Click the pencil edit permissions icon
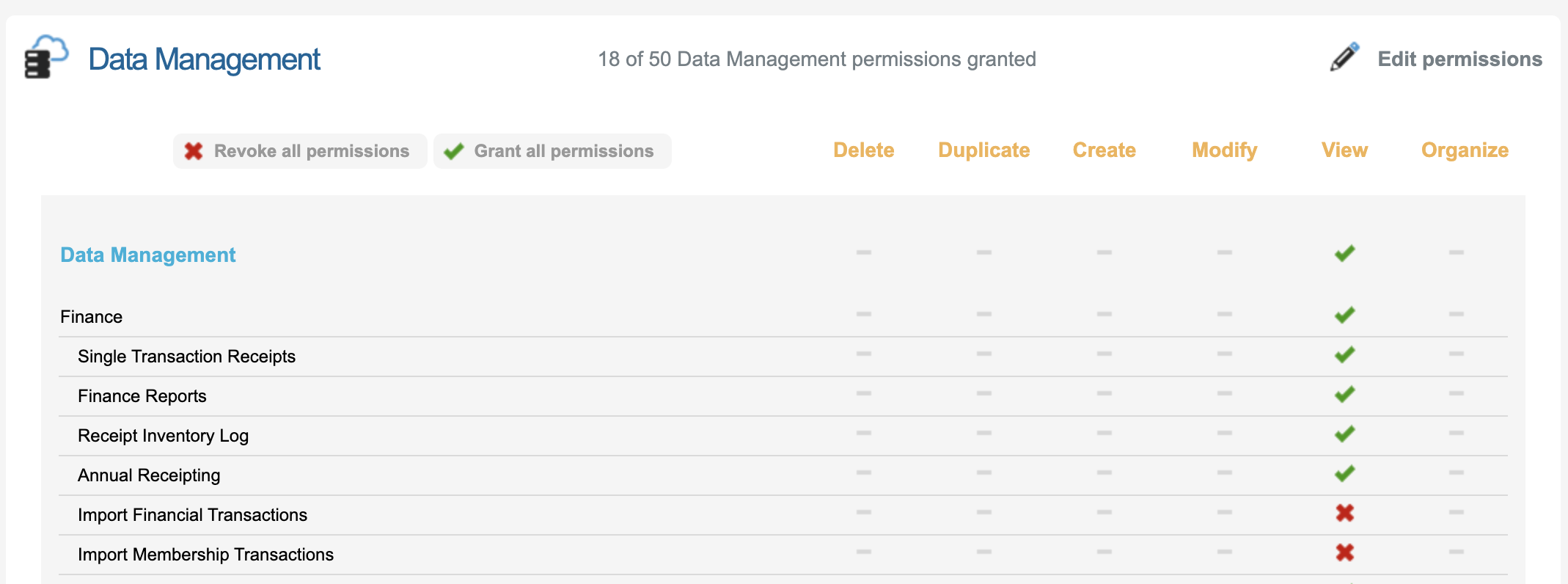Viewport: 1568px width, 584px height. [1344, 57]
